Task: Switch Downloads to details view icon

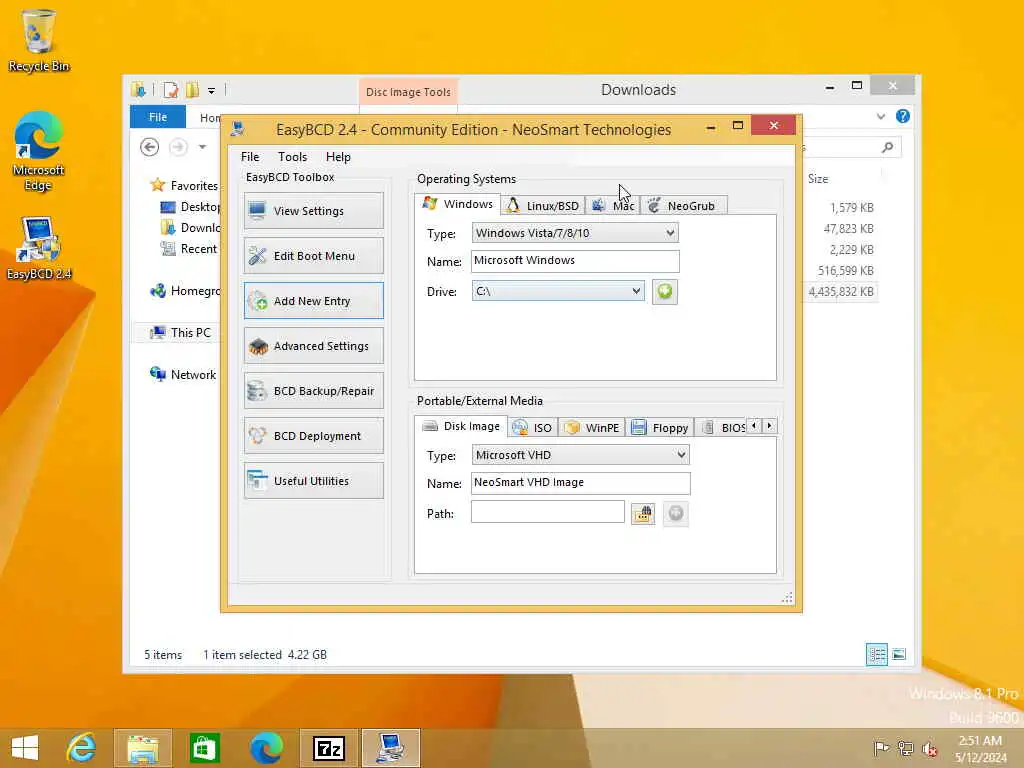Action: coord(876,654)
